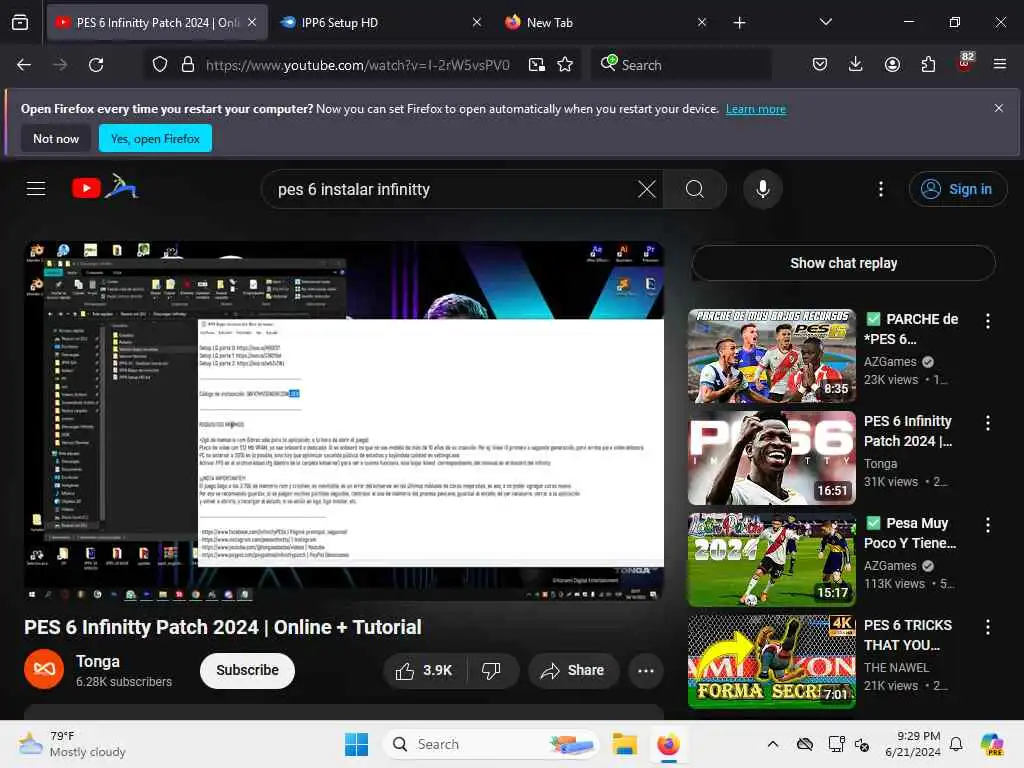
Task: Open Firefox from taskbar
Action: 668,744
